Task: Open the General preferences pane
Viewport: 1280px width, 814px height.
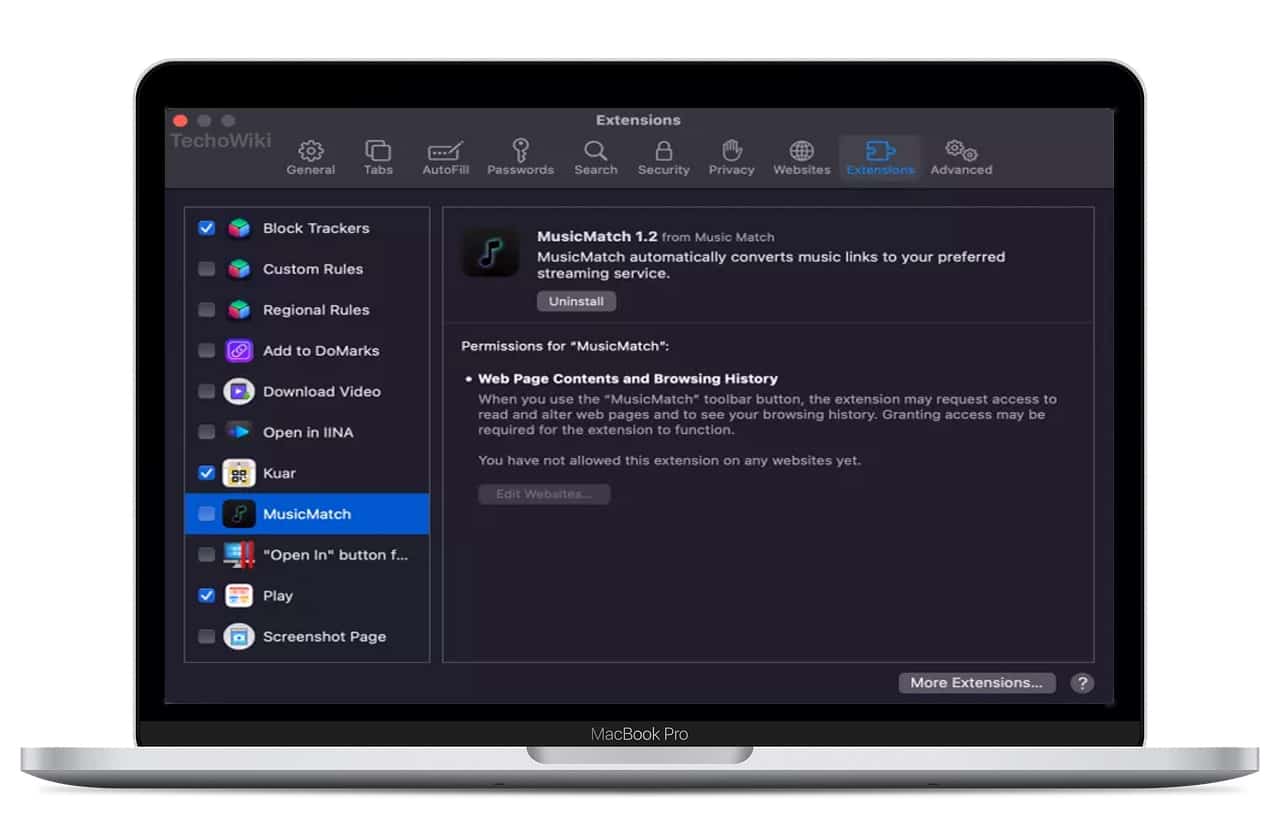Action: point(311,158)
